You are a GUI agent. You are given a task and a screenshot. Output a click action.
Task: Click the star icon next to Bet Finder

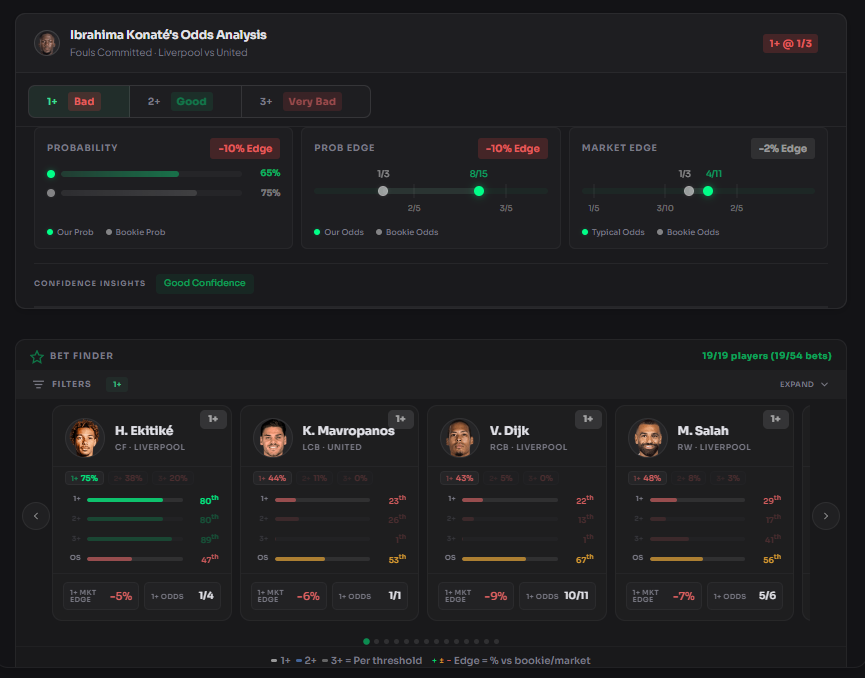coord(37,355)
